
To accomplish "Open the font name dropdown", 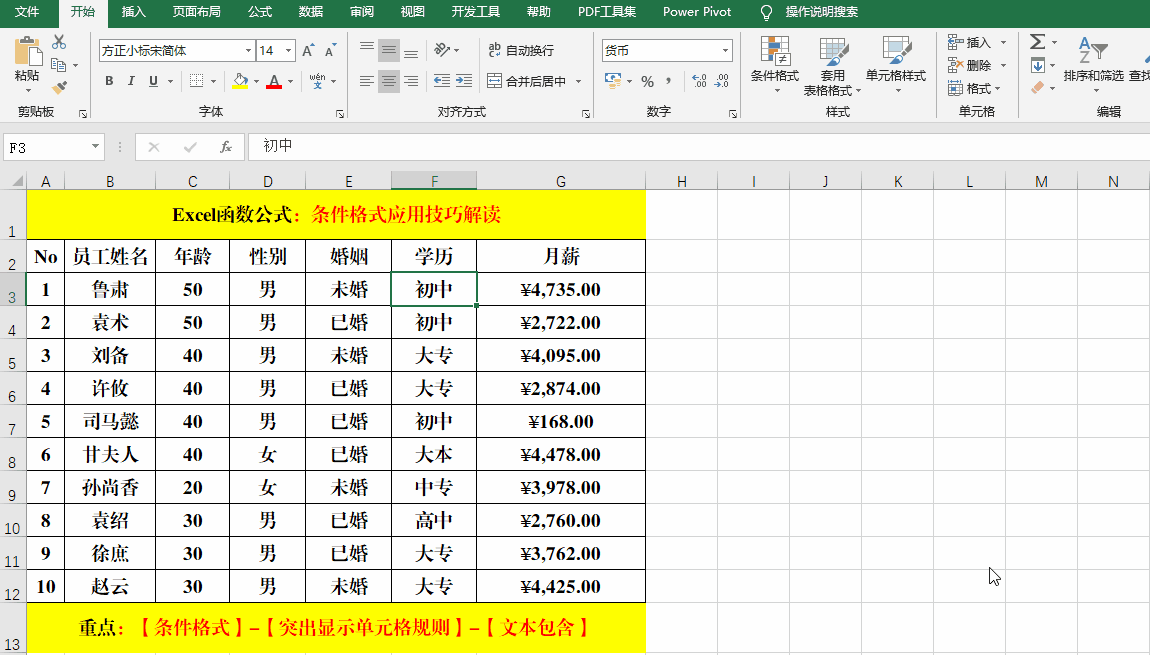I will click(248, 51).
